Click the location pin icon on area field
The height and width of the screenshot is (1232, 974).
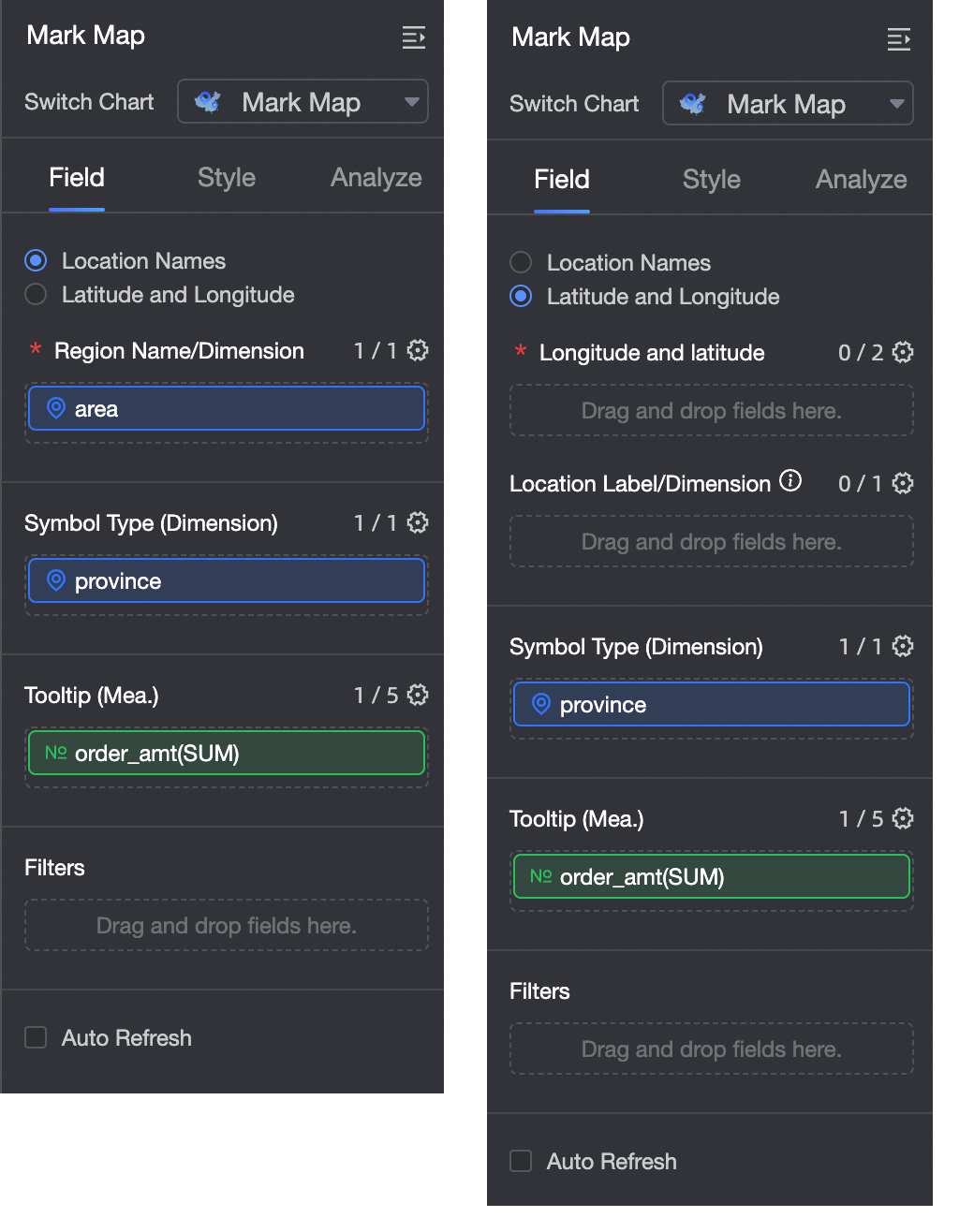tap(56, 409)
